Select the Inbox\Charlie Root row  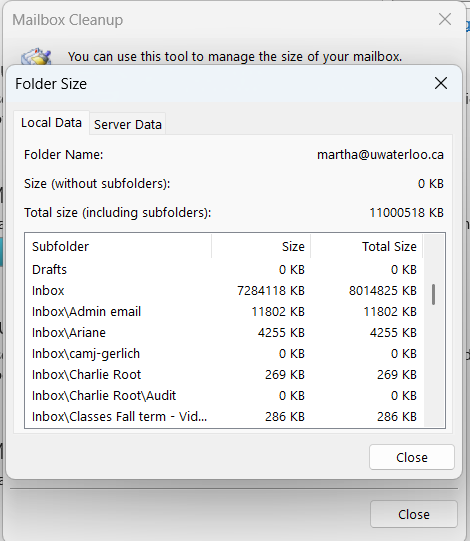pos(224,375)
